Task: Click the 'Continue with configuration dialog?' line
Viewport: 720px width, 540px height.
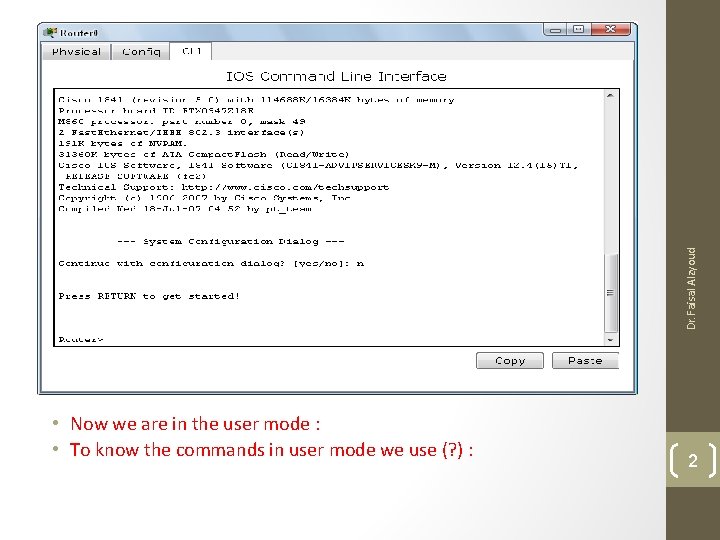Action: 211,264
